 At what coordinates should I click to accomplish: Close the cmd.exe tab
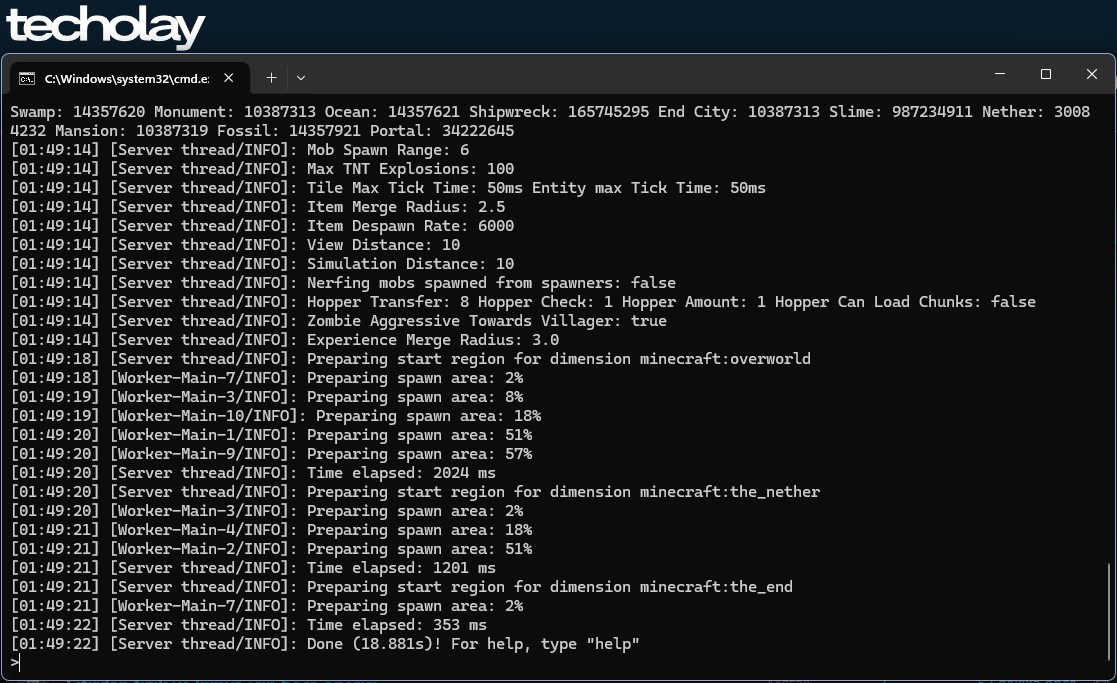(229, 78)
